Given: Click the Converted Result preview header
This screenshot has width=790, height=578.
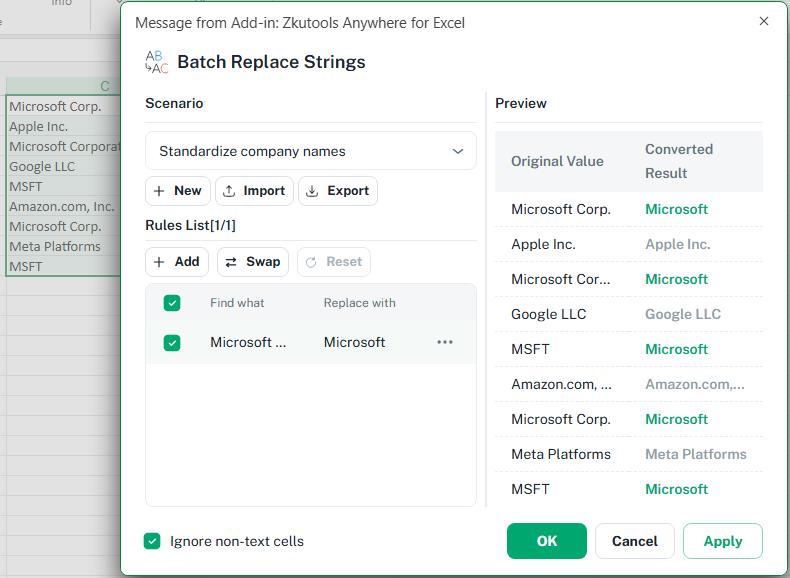Looking at the screenshot, I should pyautogui.click(x=679, y=161).
